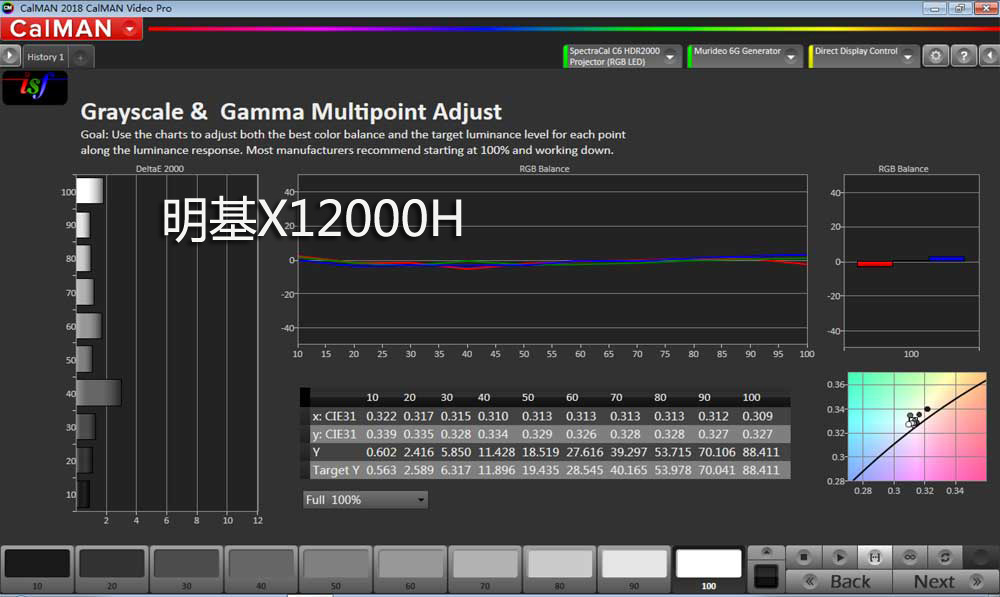Open settings with the gear icon
Image resolution: width=1000 pixels, height=597 pixels.
935,56
